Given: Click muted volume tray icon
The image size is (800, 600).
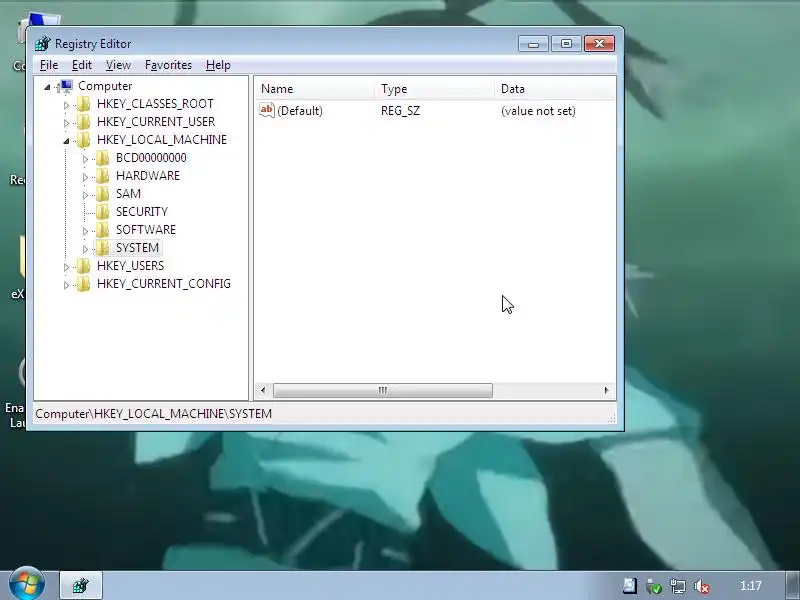Looking at the screenshot, I should point(702,586).
